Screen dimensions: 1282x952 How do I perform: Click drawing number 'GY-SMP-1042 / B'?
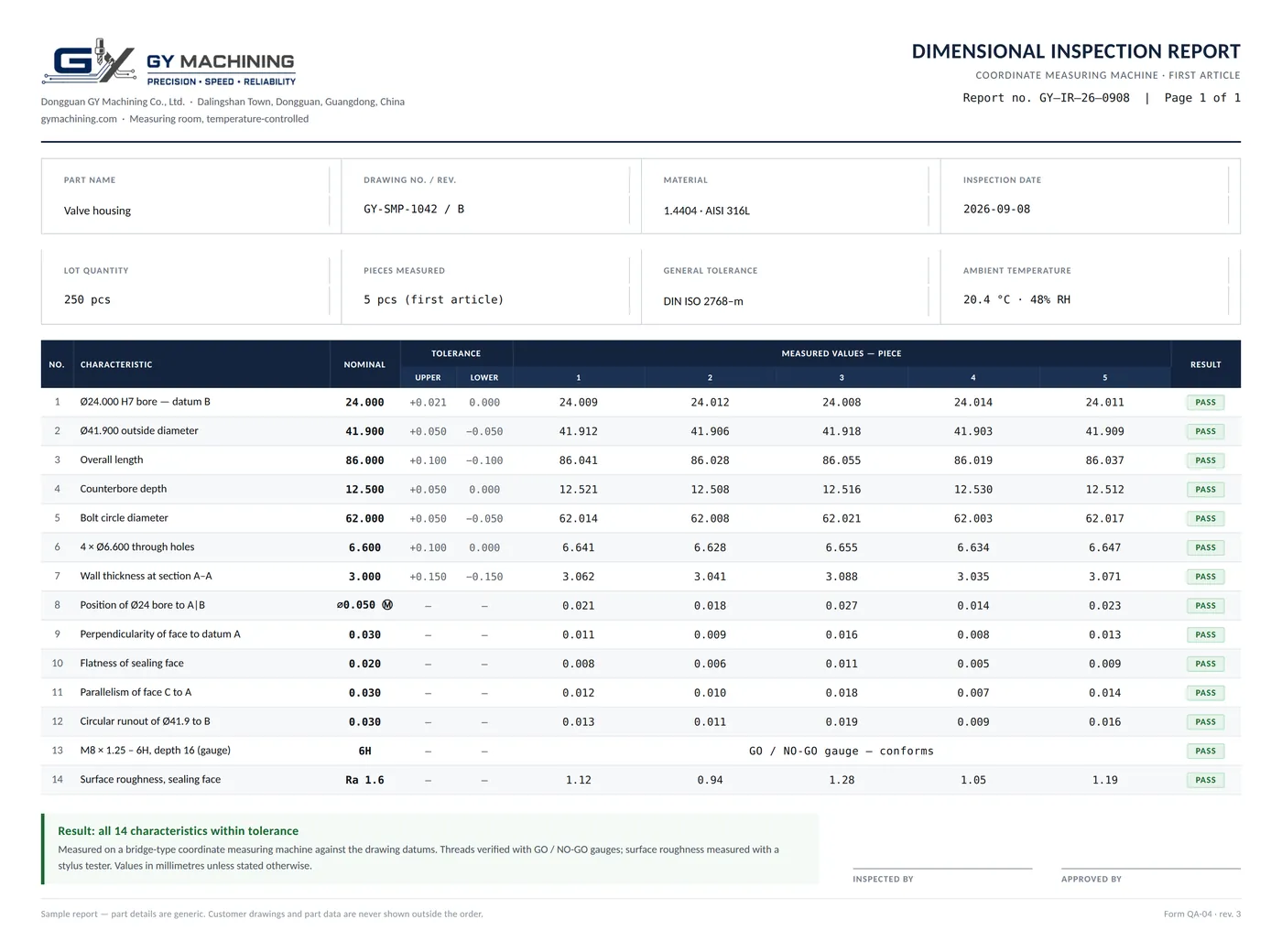point(414,210)
